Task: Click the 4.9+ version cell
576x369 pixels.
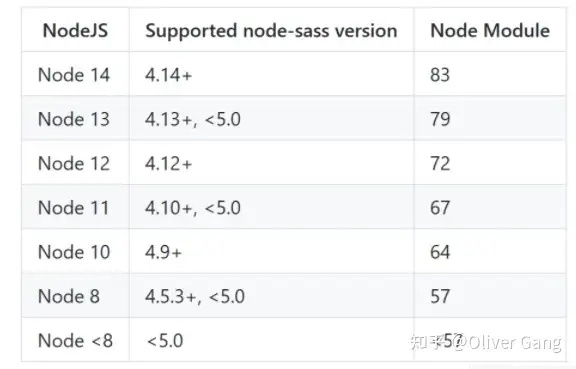Action: click(x=163, y=252)
